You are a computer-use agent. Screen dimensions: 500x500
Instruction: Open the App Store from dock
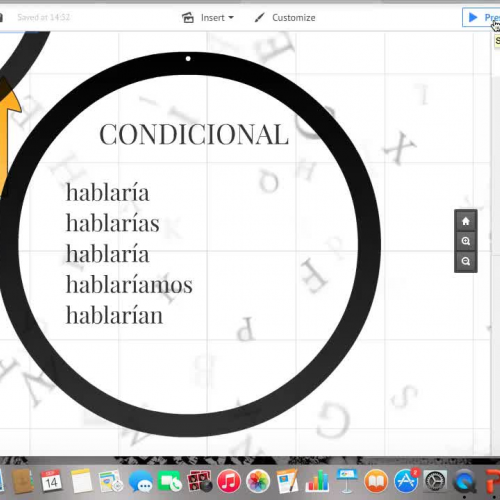(406, 481)
